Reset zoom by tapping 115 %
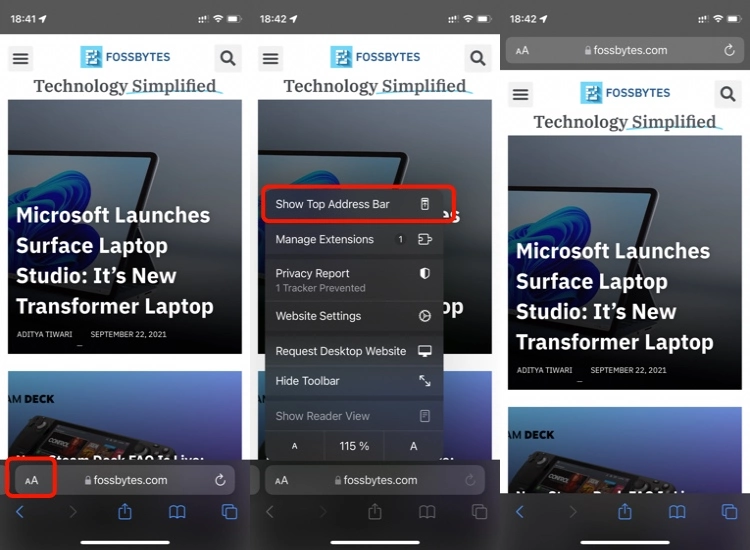This screenshot has width=750, height=550. point(354,446)
